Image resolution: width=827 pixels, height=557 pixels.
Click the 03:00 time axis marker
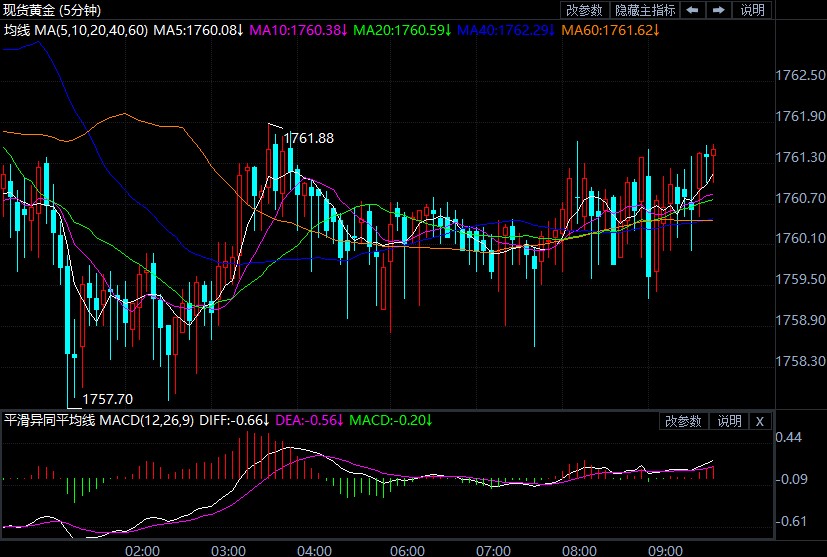[228, 550]
